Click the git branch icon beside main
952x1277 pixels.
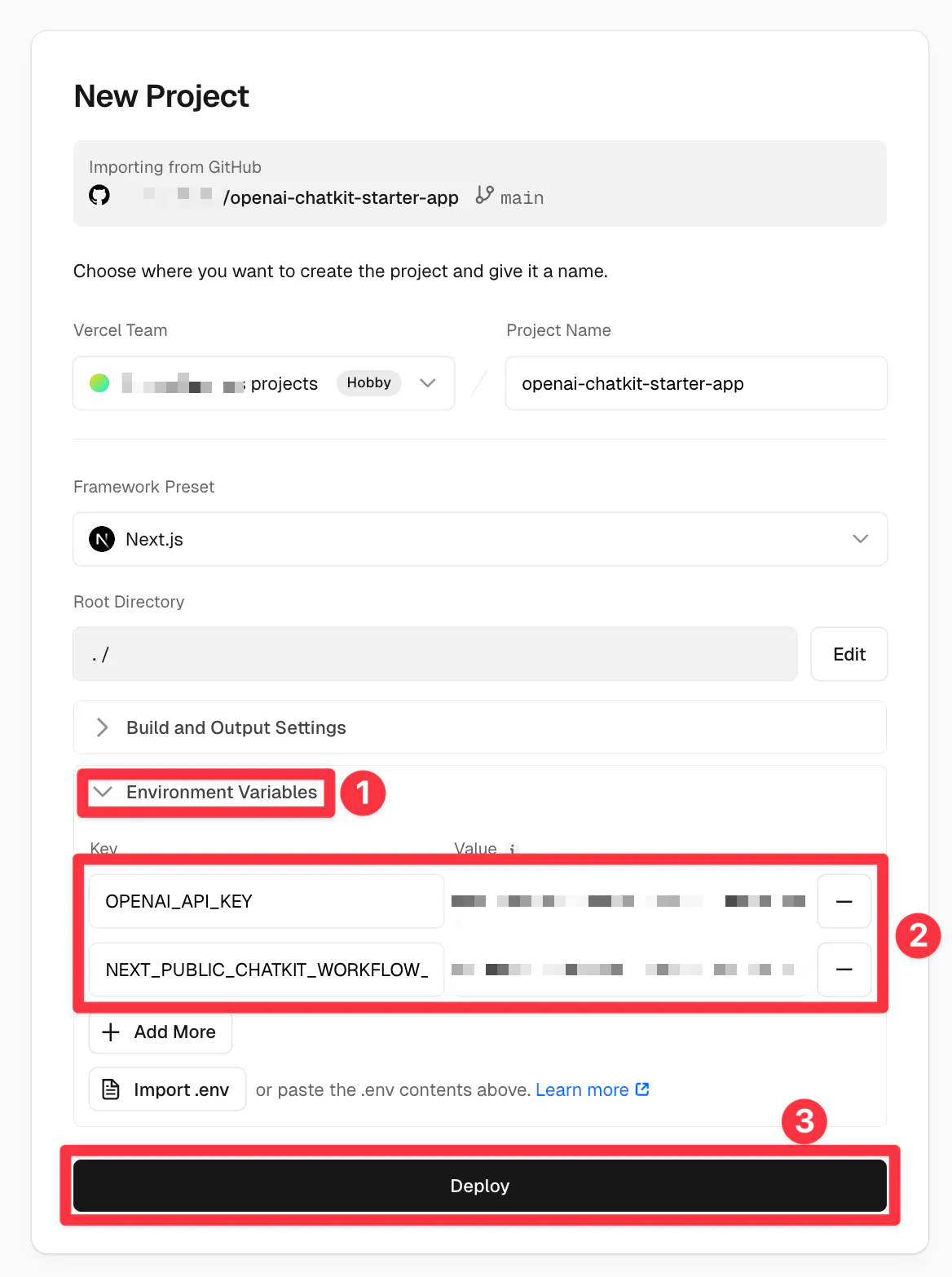coord(485,196)
